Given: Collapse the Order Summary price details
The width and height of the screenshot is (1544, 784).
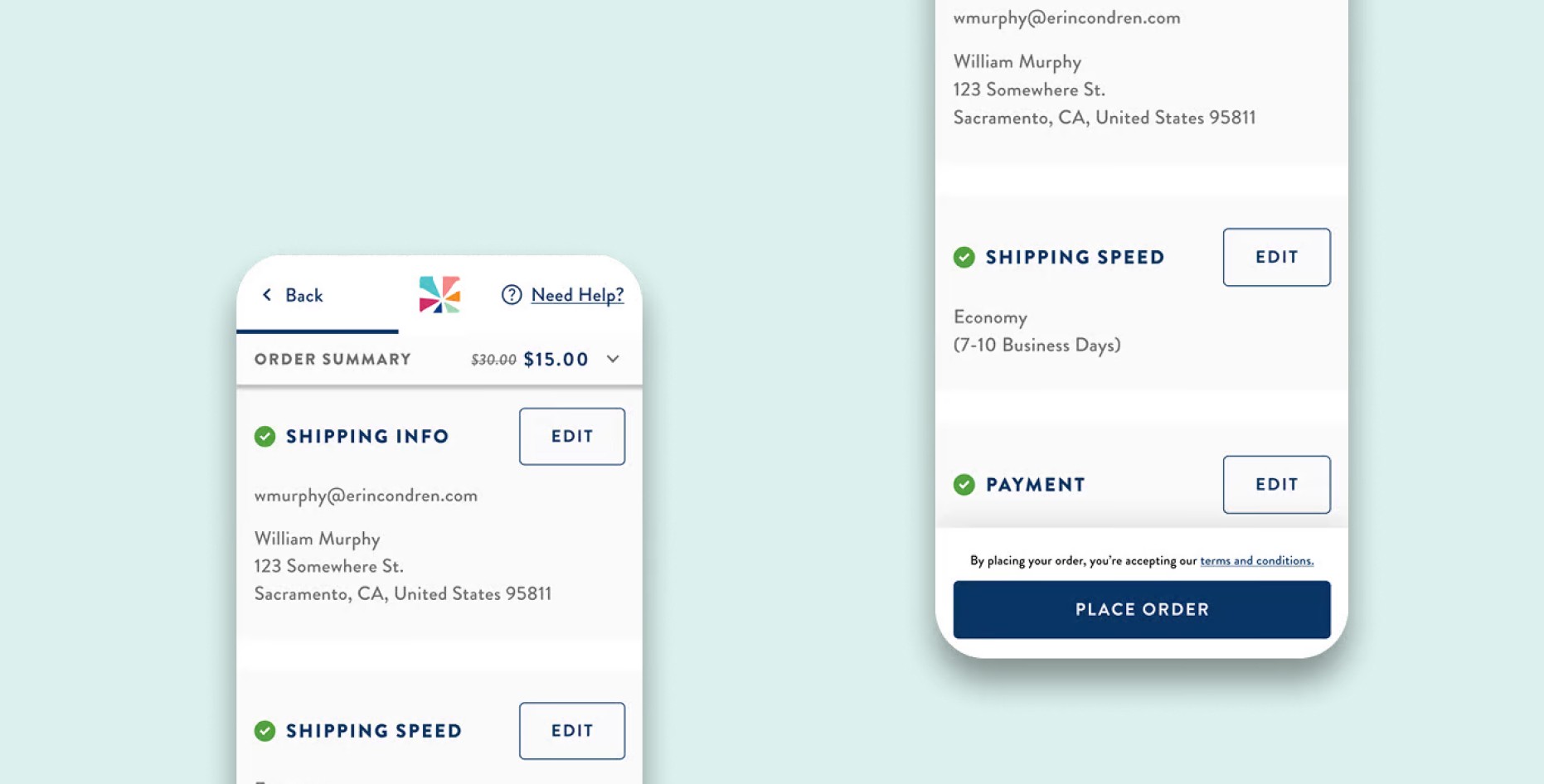Looking at the screenshot, I should pyautogui.click(x=613, y=360).
